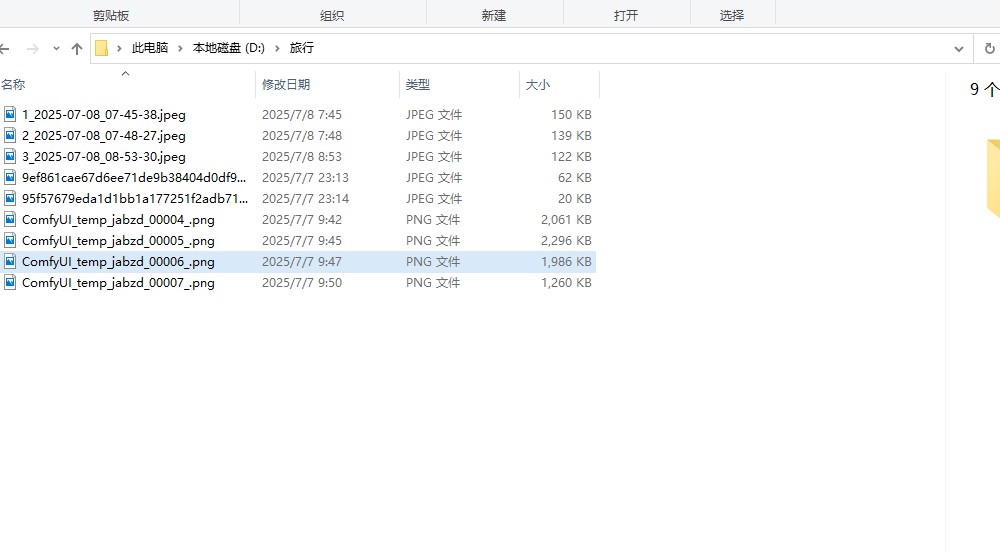Click size value 1,260 KB

566,283
